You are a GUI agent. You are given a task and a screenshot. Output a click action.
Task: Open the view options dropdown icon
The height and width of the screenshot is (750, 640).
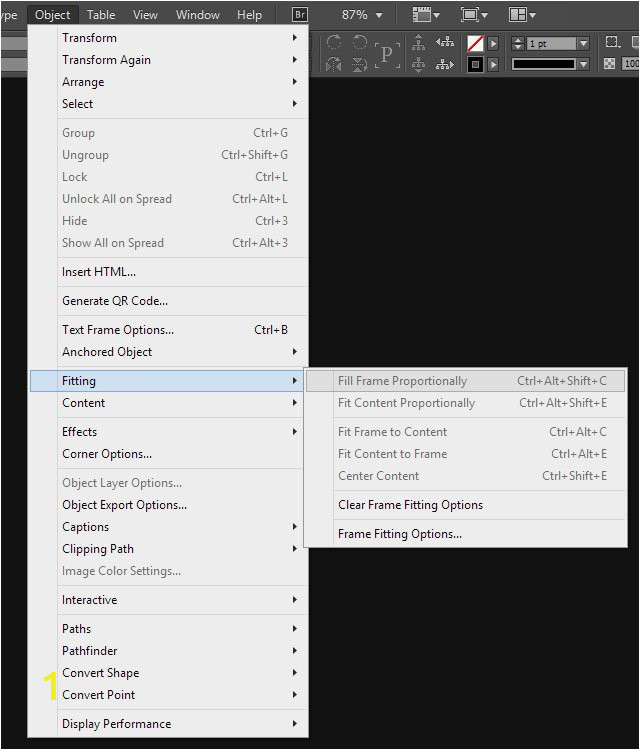[426, 15]
